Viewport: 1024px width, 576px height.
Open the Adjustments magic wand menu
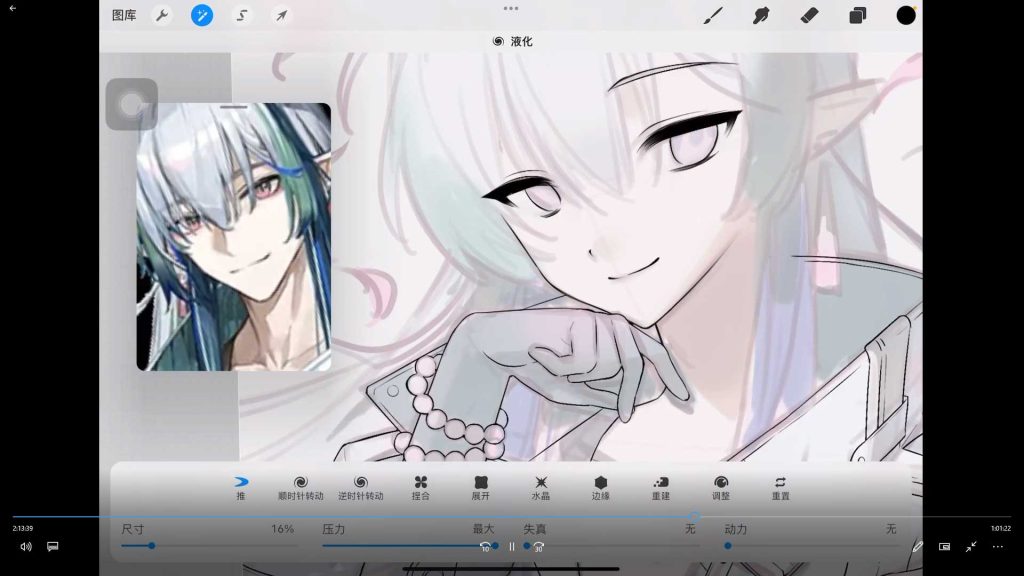click(202, 15)
